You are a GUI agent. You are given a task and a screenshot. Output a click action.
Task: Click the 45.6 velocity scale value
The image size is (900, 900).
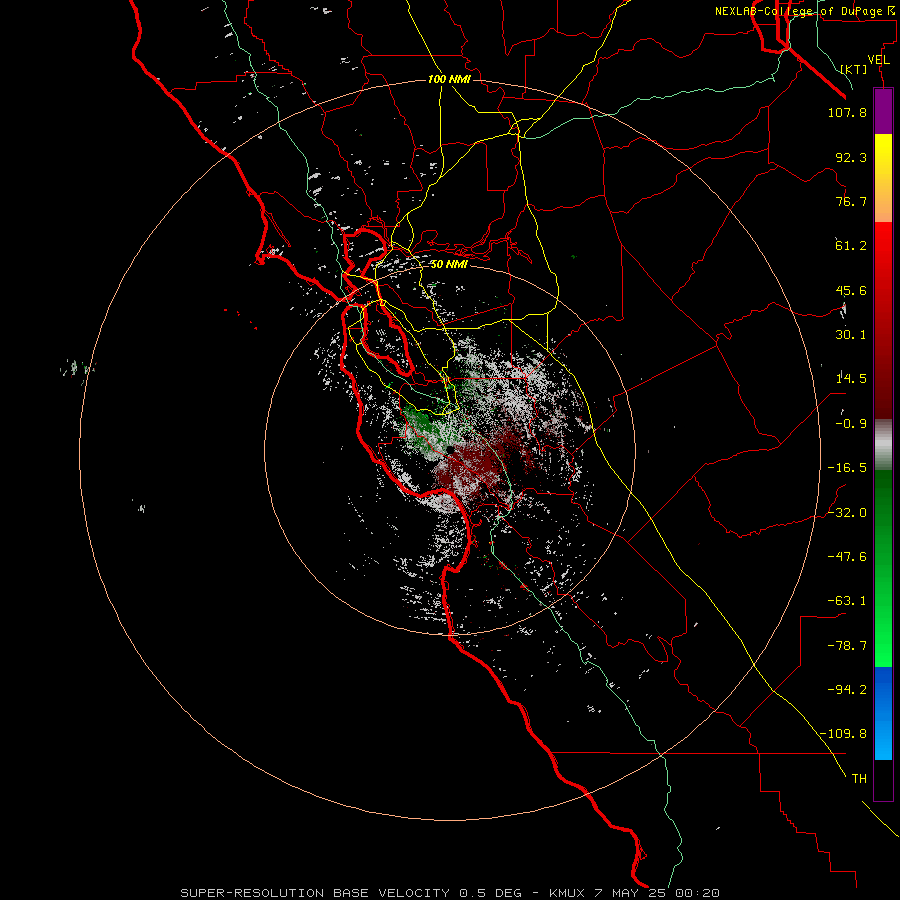[851, 290]
